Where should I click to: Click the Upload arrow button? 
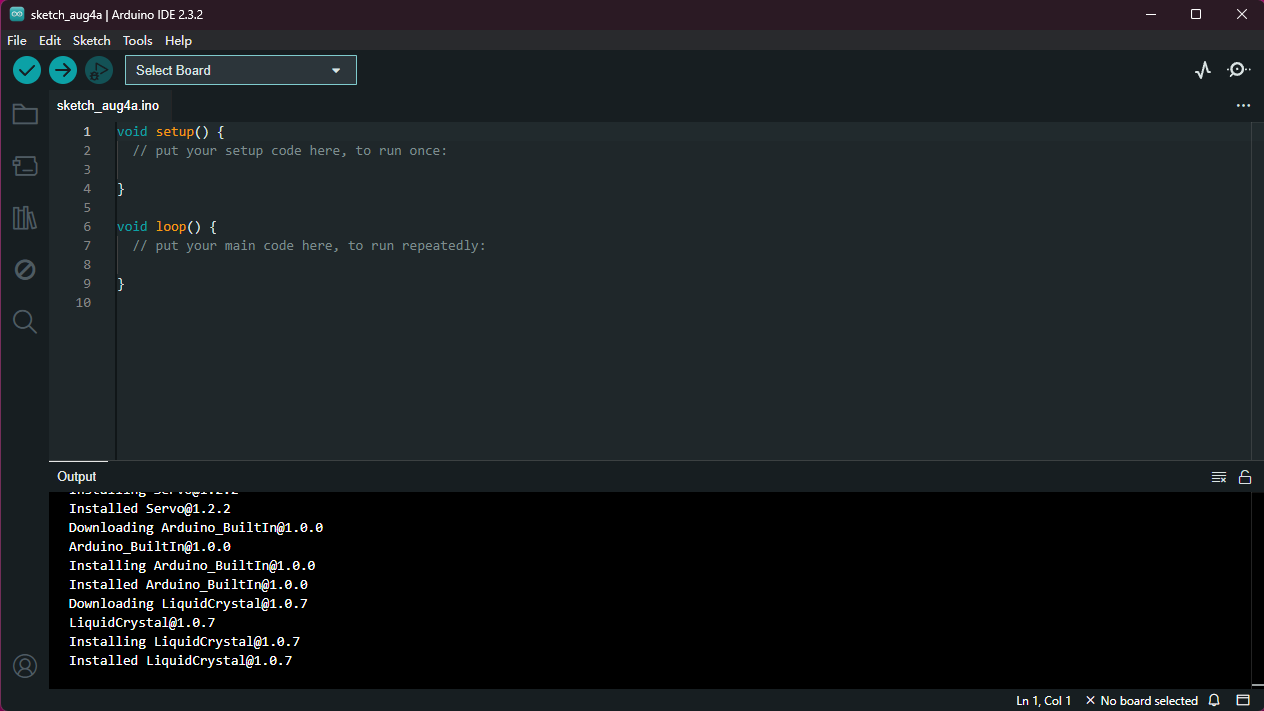(x=63, y=70)
